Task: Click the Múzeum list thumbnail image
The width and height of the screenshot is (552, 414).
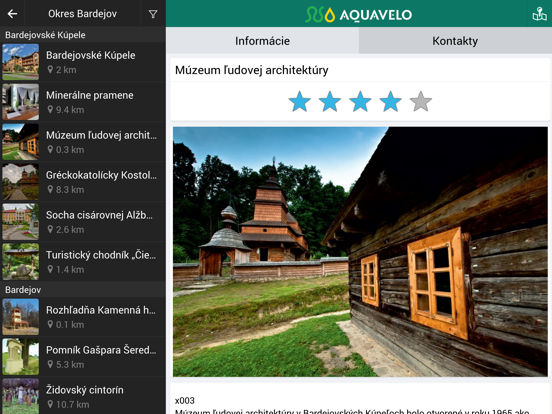Action: (x=21, y=142)
